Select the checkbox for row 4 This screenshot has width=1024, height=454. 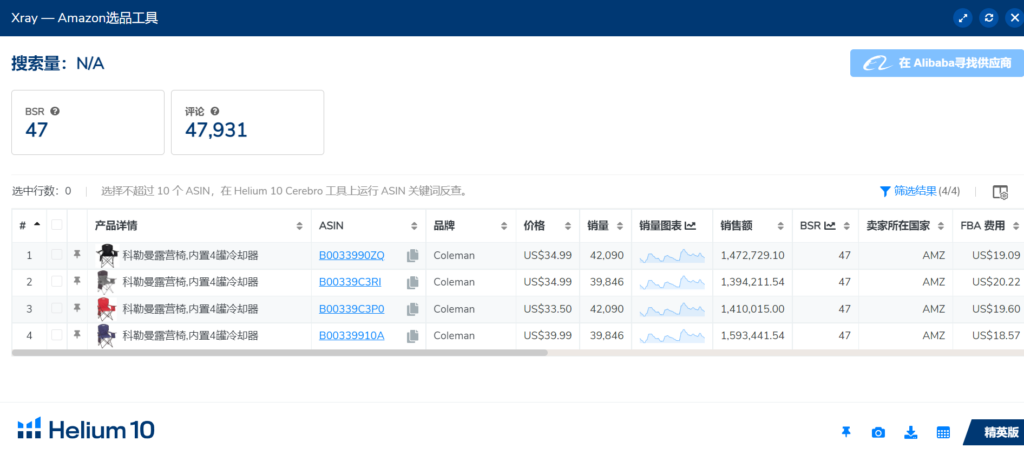[57, 336]
